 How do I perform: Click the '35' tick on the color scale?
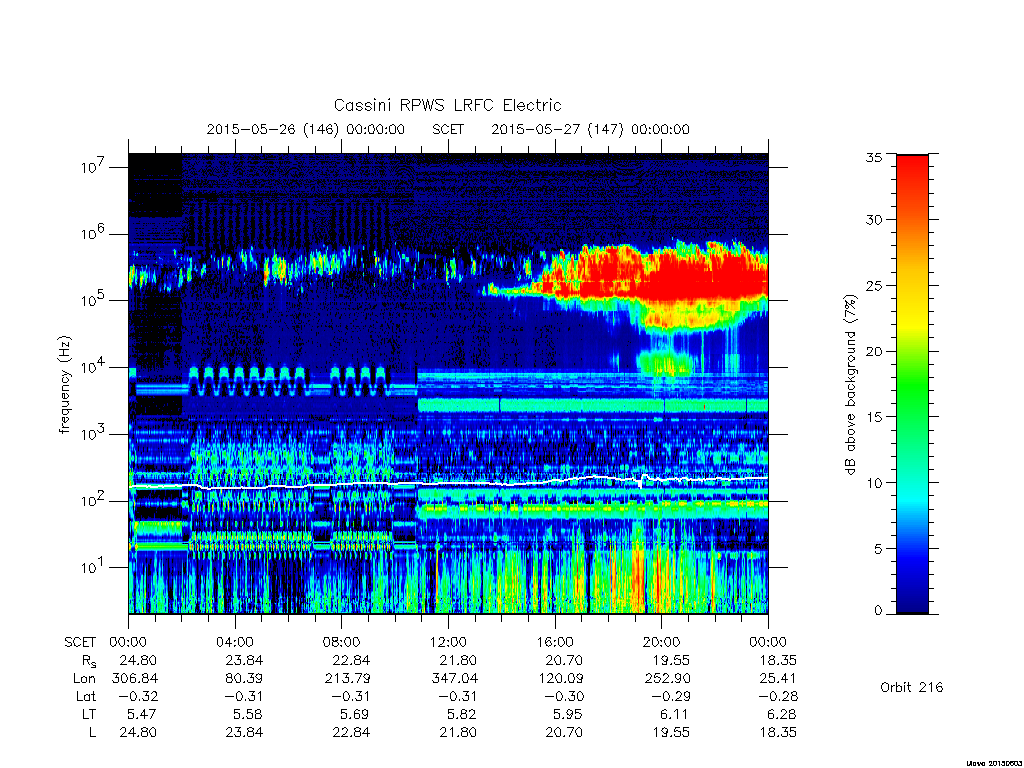click(x=873, y=157)
